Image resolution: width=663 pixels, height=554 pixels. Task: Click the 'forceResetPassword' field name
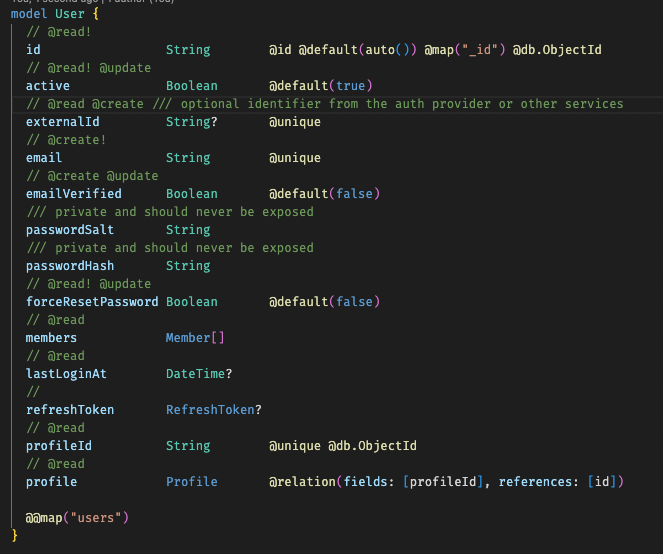92,302
